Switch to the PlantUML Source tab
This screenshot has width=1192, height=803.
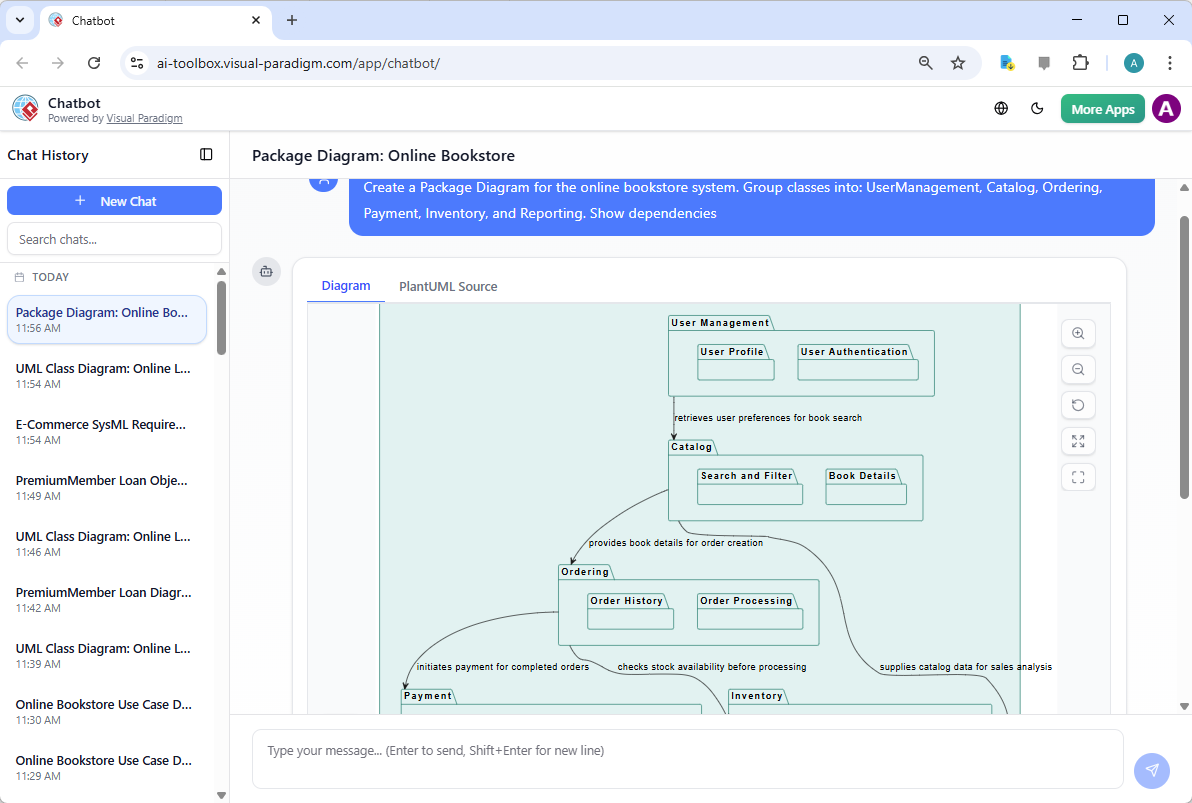click(x=448, y=287)
